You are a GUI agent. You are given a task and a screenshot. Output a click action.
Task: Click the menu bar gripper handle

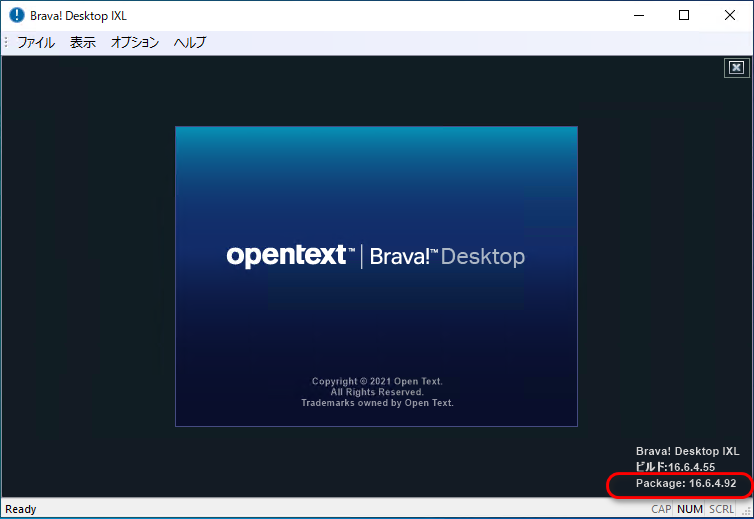coord(6,42)
